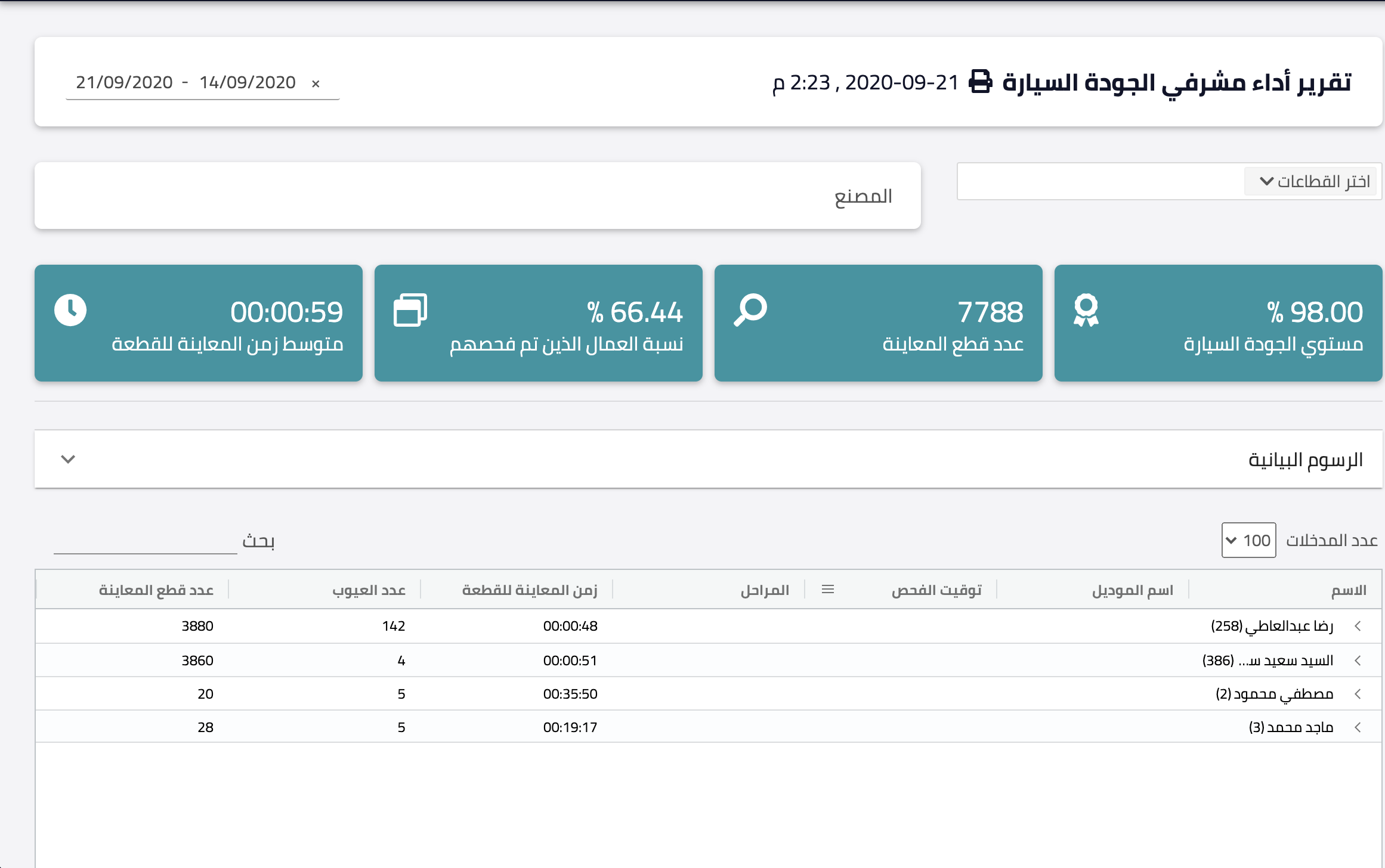Image resolution: width=1385 pixels, height=868 pixels.
Task: Expand the row for ماجد محمد (3)
Action: pyautogui.click(x=1358, y=727)
